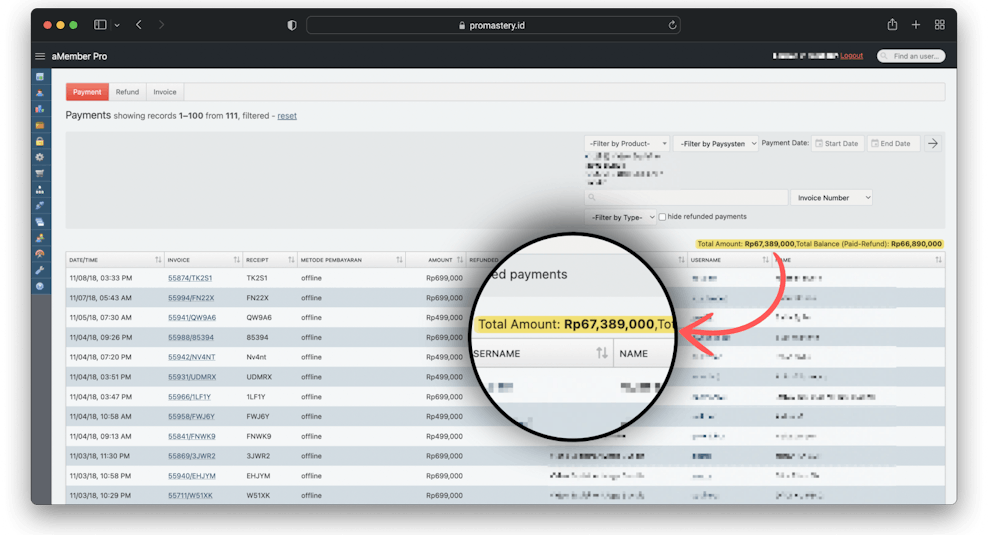Check hide refunded payments
The height and width of the screenshot is (535, 988).
662,217
